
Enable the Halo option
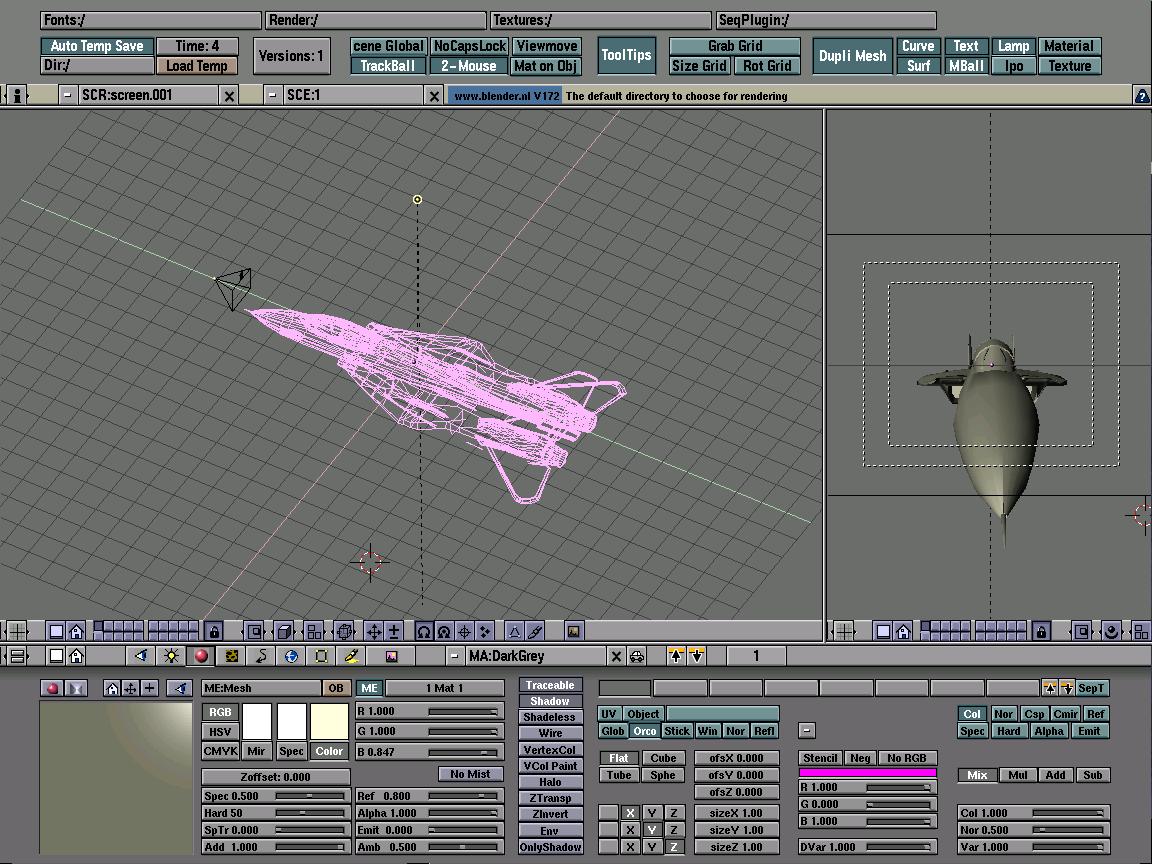(550, 782)
